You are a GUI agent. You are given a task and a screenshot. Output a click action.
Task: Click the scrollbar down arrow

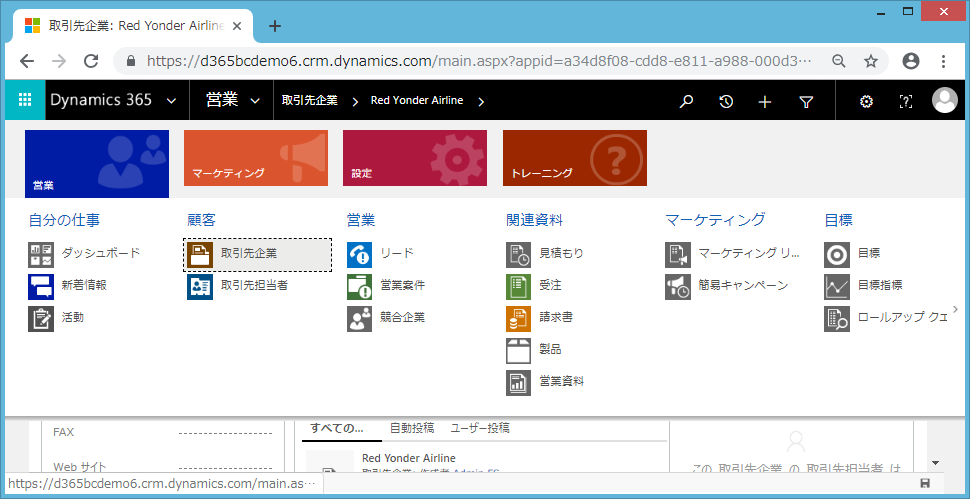[x=935, y=463]
